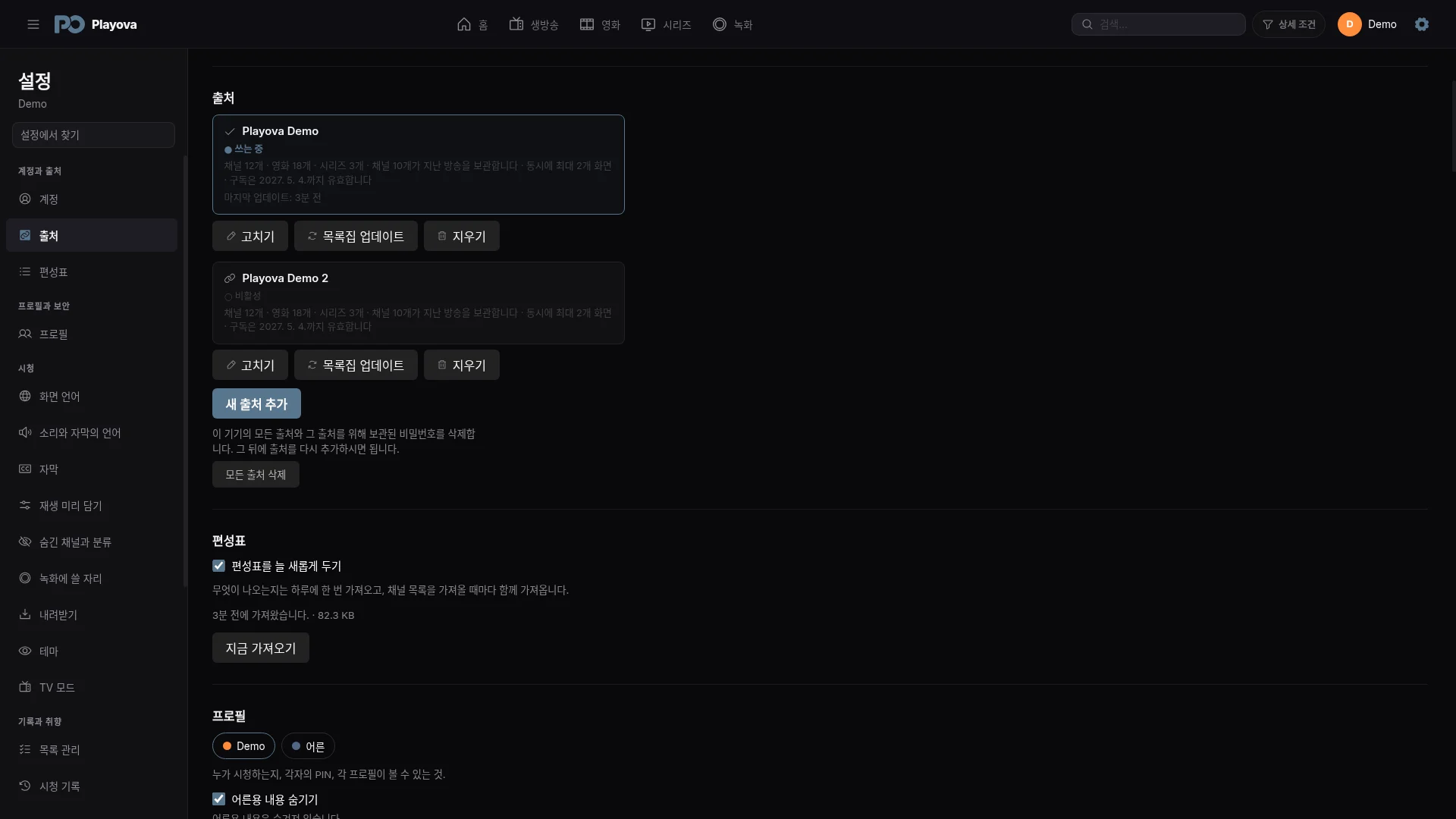Open 숨긴 채널과 분류 settings
Screen dimensions: 1456x819
tap(92, 541)
